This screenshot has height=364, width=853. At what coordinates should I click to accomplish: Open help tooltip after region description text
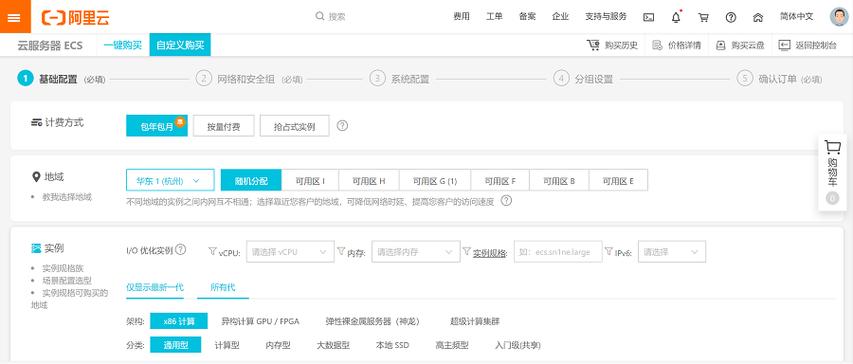pos(506,201)
